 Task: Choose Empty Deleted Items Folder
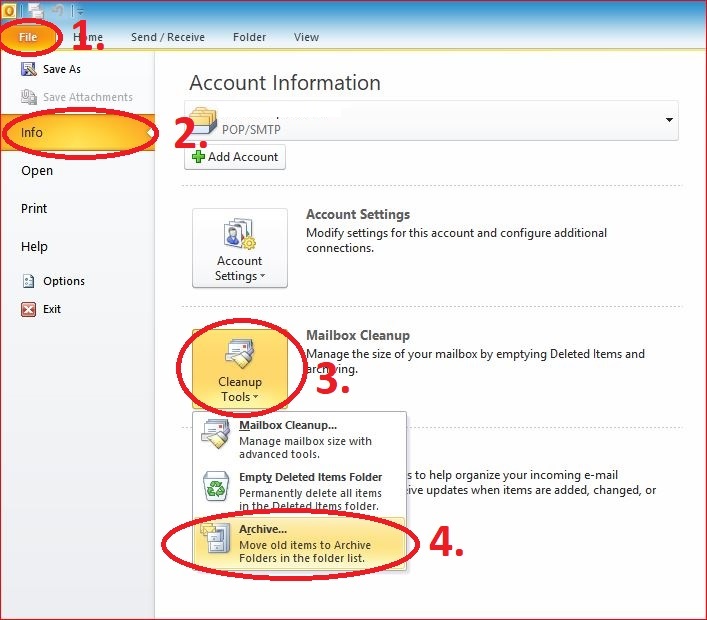pos(299,491)
